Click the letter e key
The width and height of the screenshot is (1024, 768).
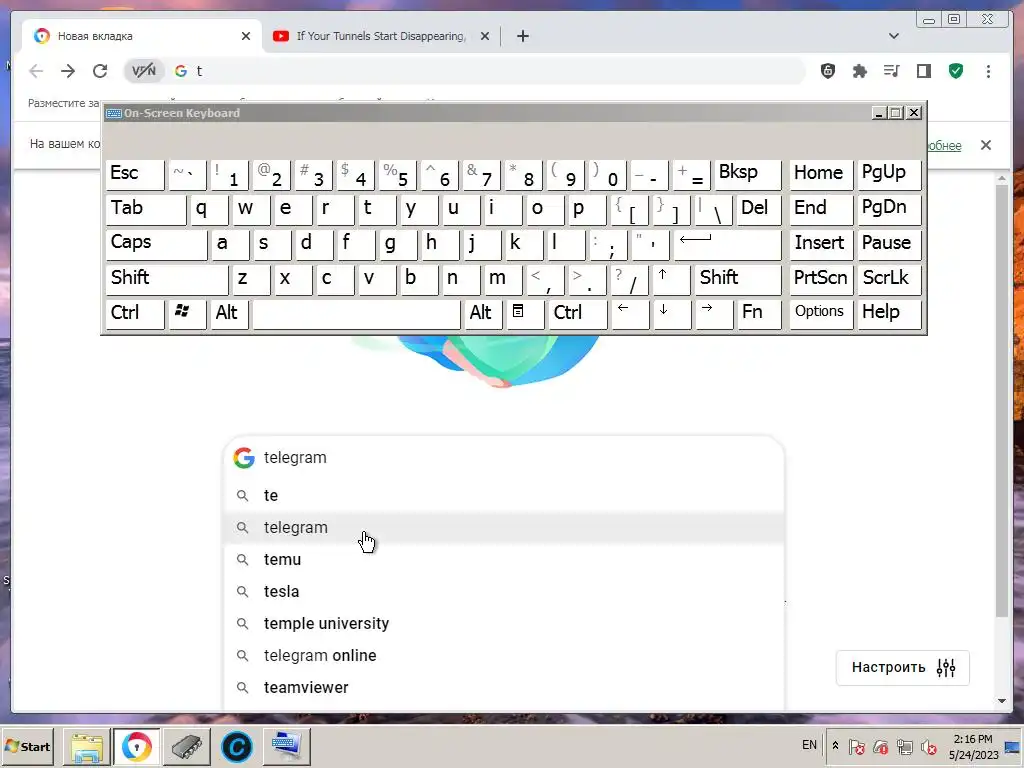[293, 209]
